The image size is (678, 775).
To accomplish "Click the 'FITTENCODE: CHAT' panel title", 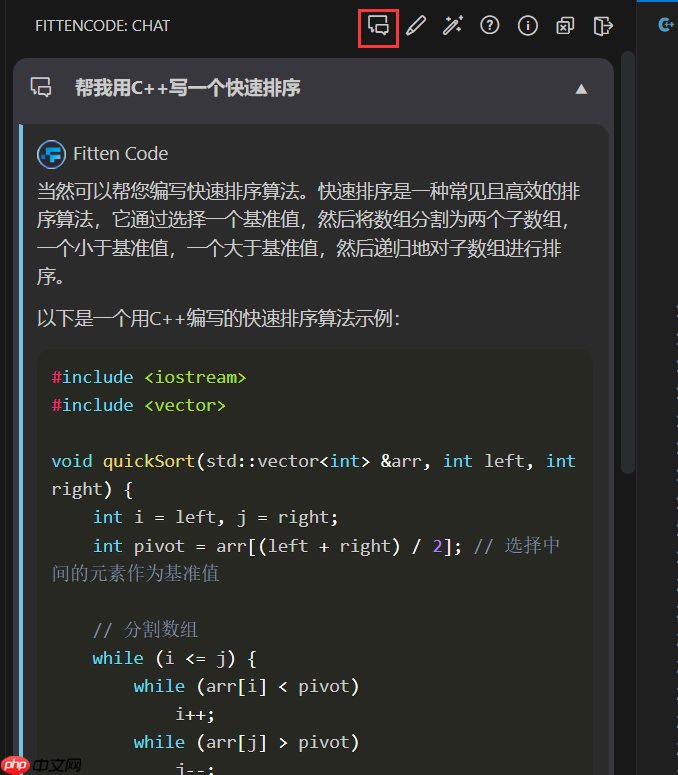I will pyautogui.click(x=102, y=26).
